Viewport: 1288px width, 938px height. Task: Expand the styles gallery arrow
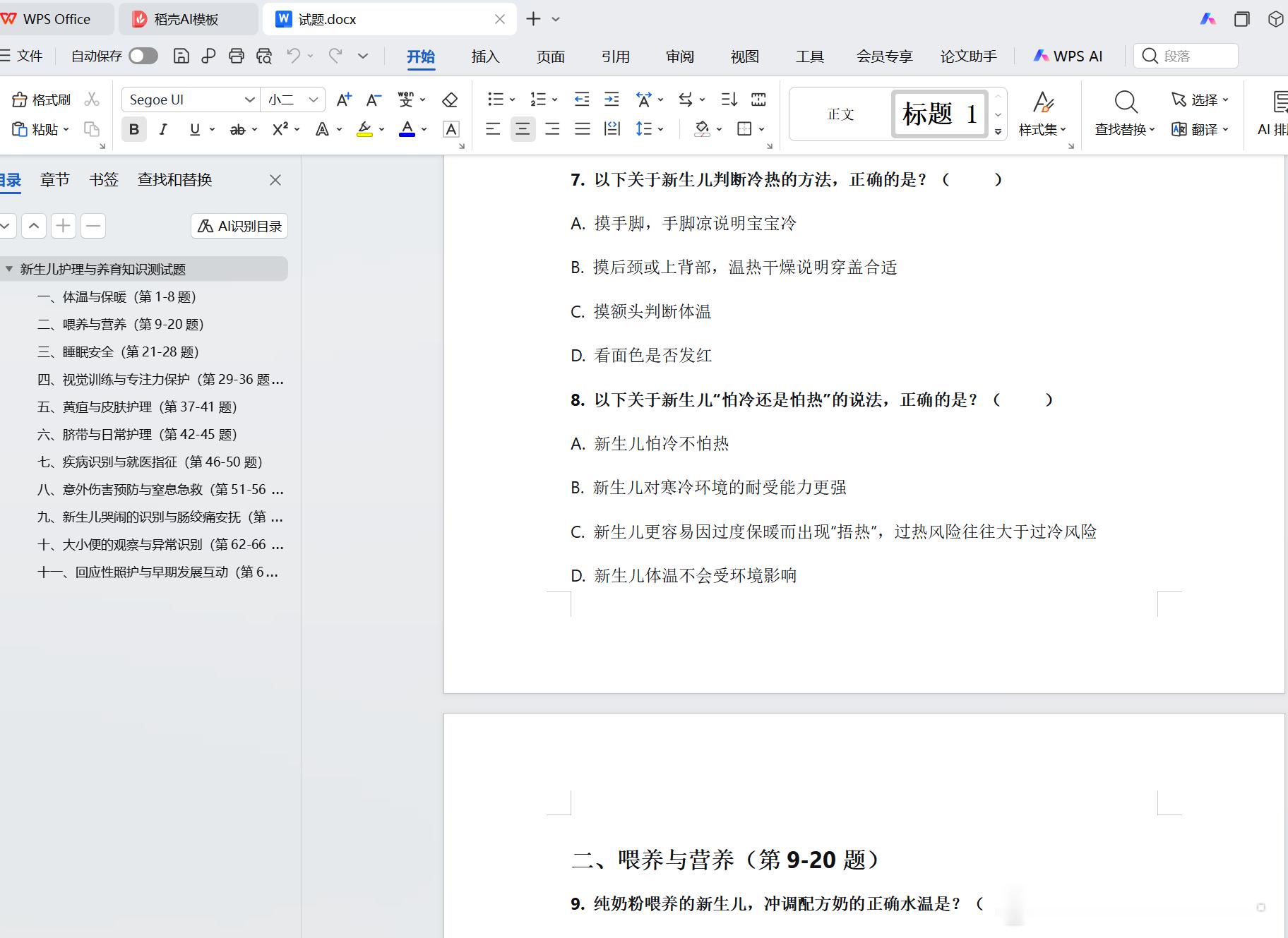pyautogui.click(x=998, y=131)
